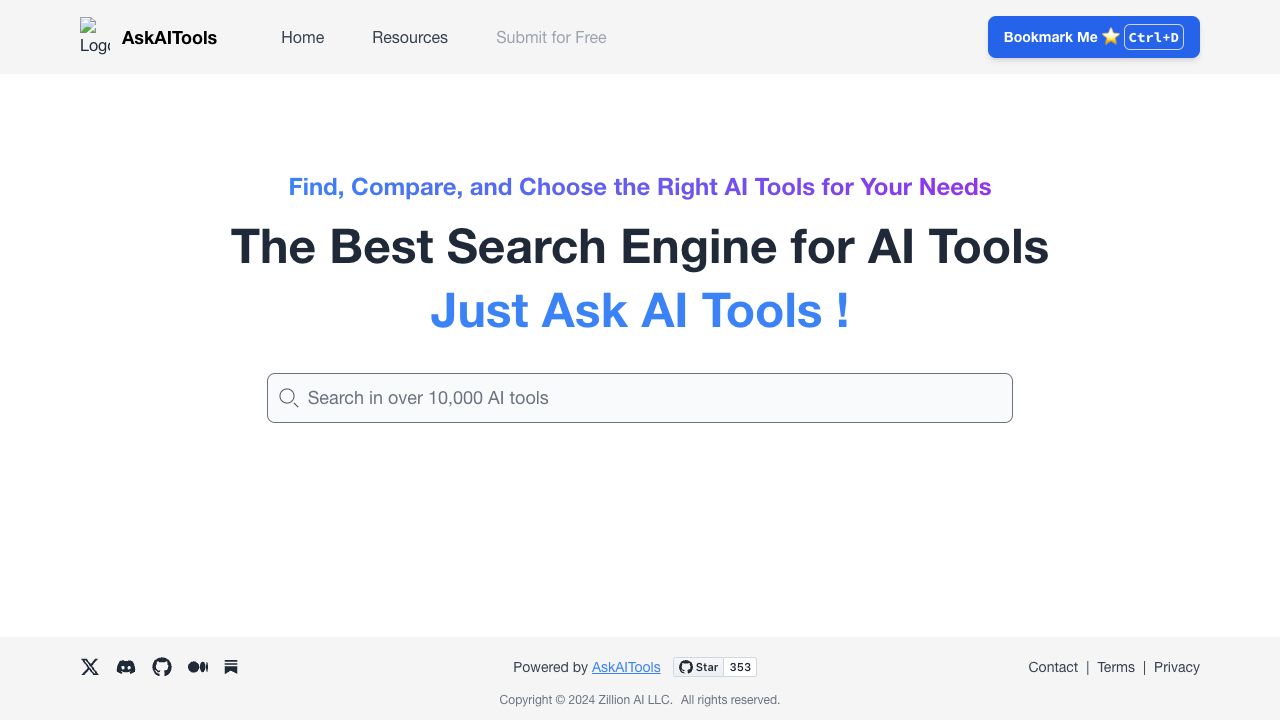Open the Resources nav item
This screenshot has height=720, width=1280.
[x=410, y=37]
